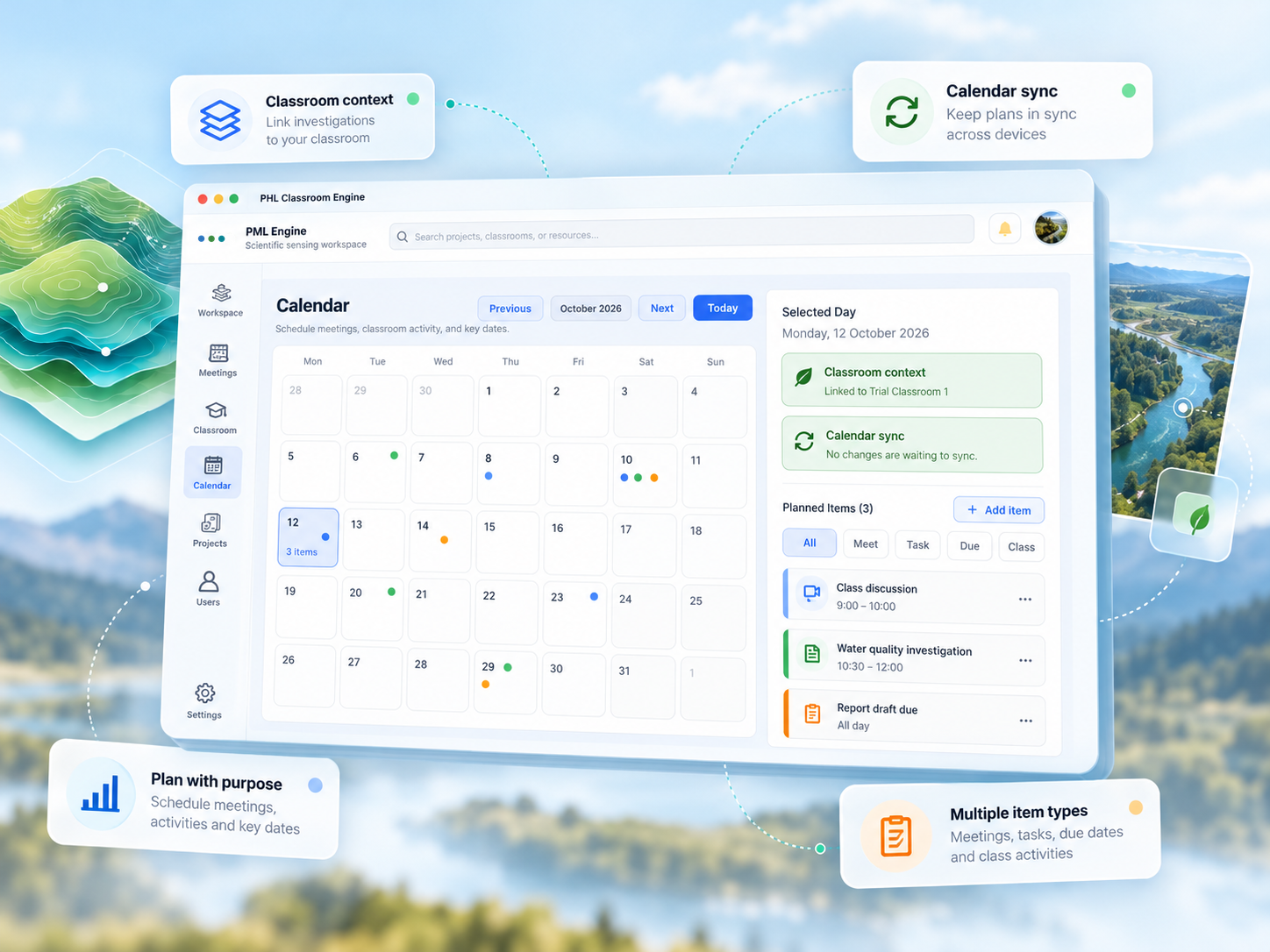Focus the search projects input field
The image size is (1270, 952).
(x=681, y=234)
